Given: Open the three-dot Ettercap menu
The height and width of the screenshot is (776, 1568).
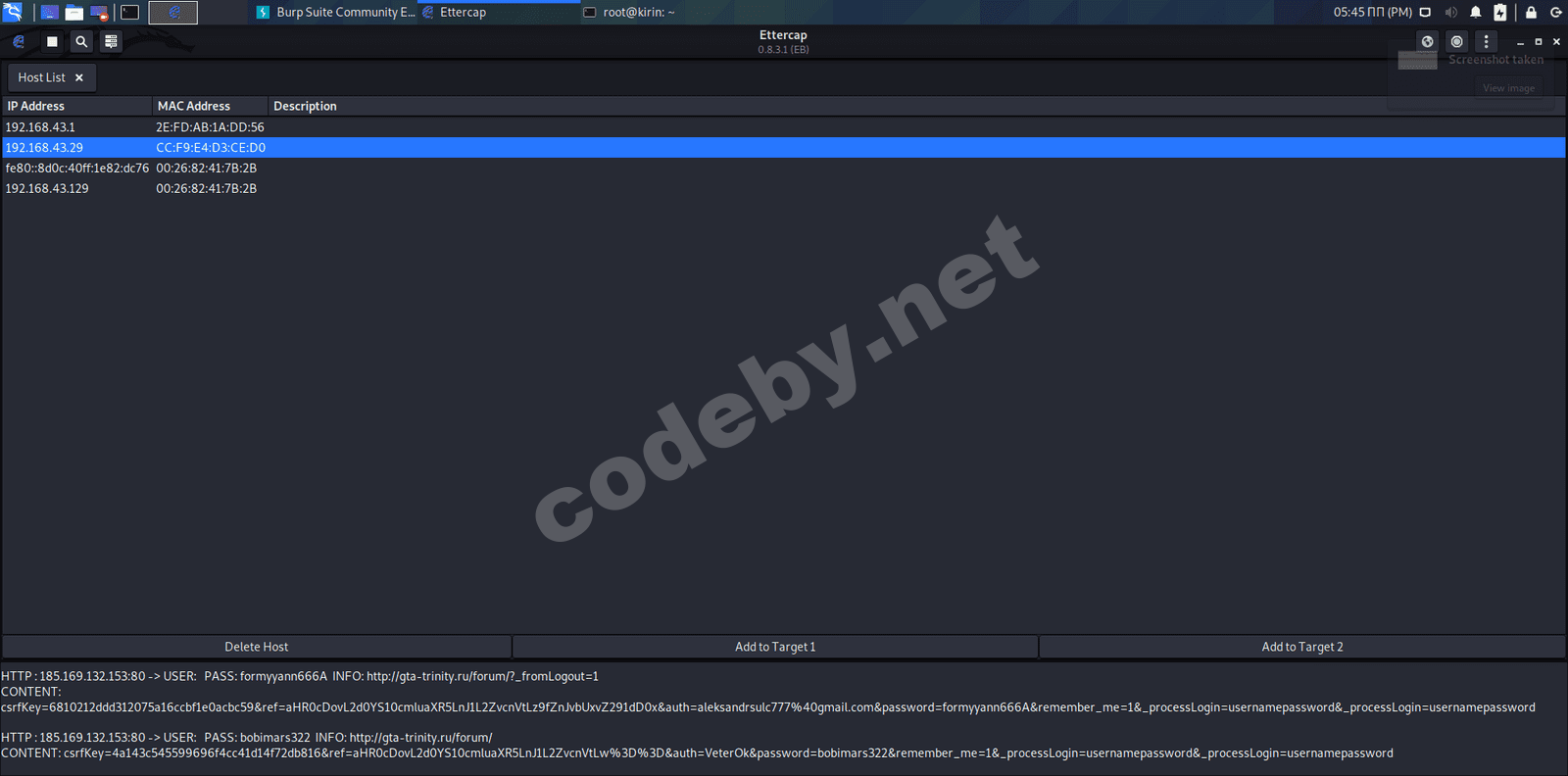Looking at the screenshot, I should pyautogui.click(x=1486, y=41).
